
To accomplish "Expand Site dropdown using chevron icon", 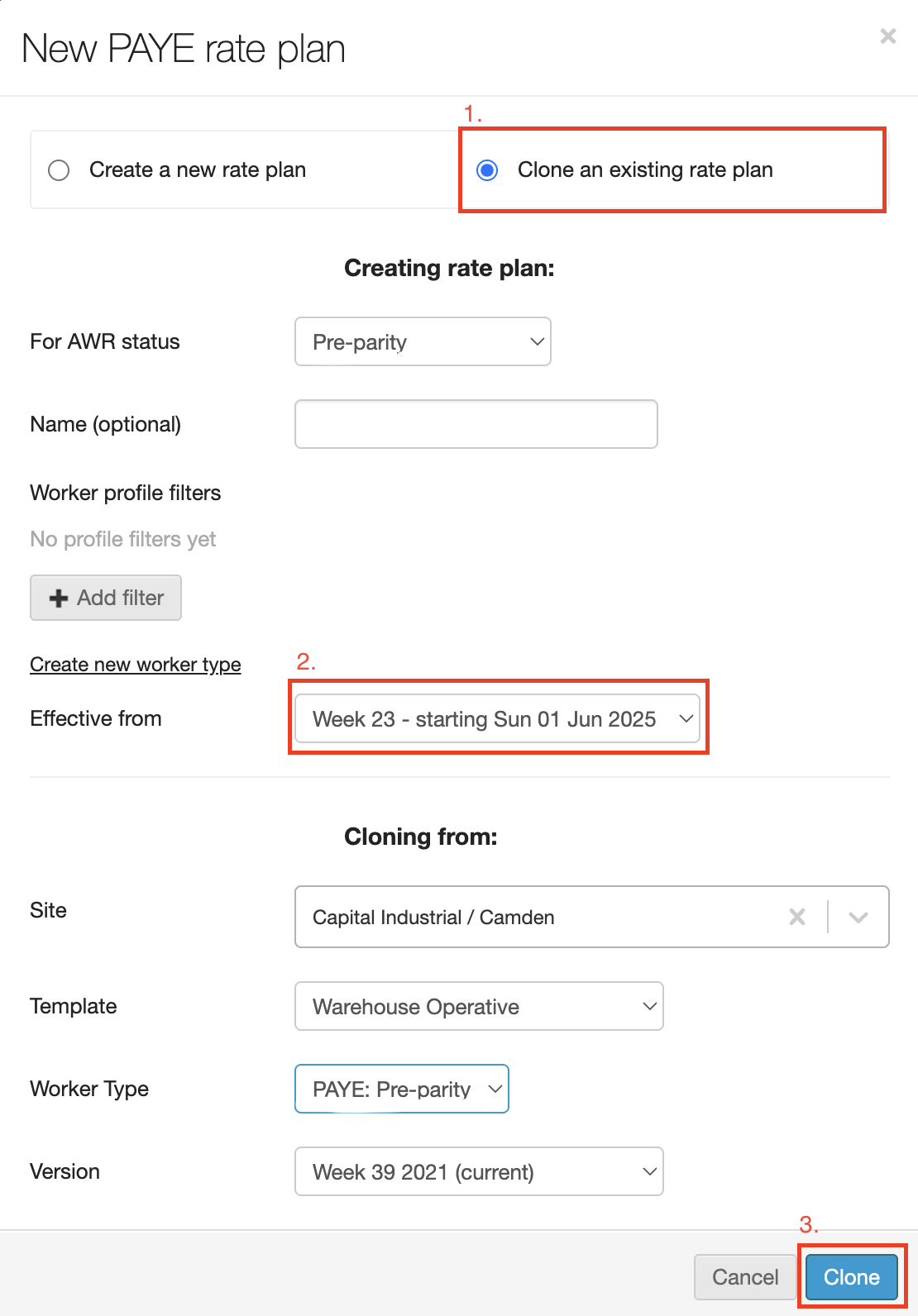I will click(858, 917).
